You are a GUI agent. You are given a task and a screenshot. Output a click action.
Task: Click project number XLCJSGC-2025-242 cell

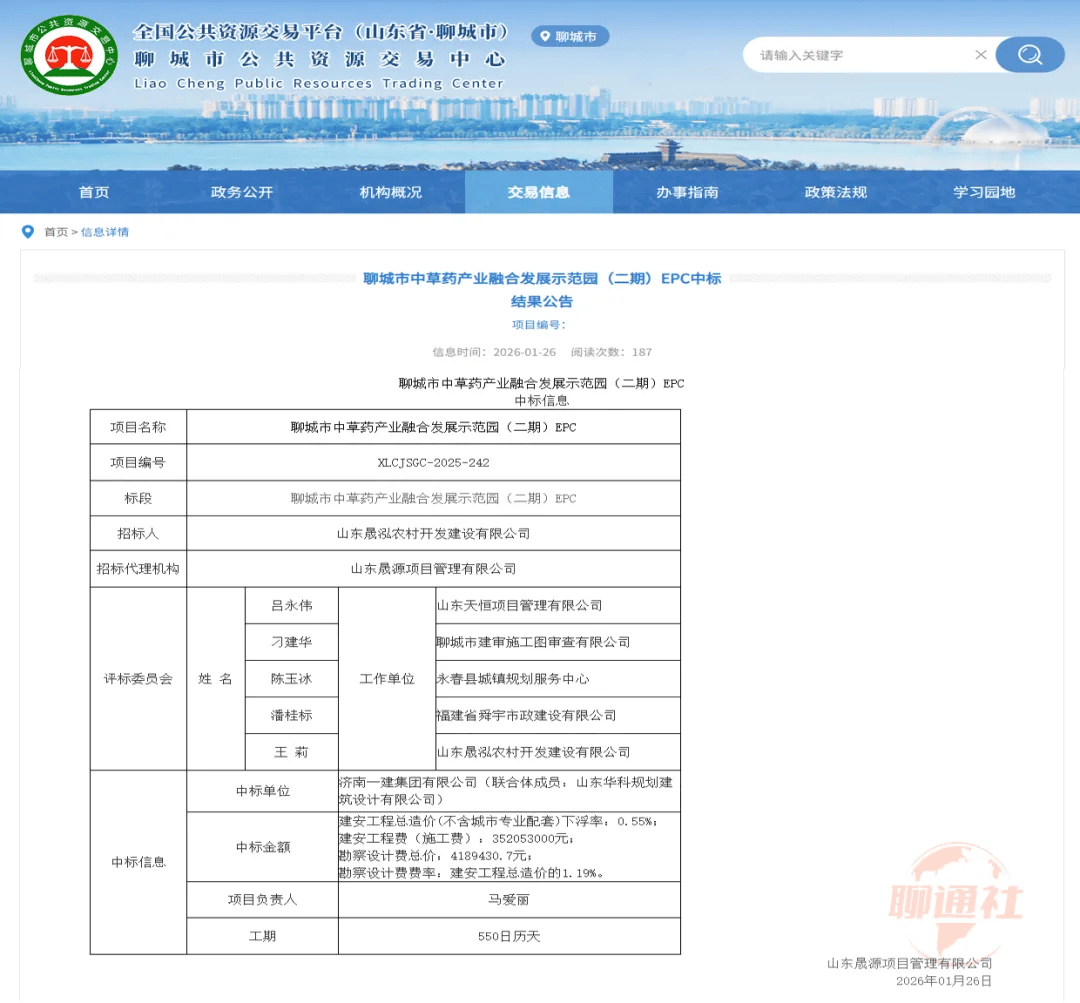[x=433, y=463]
